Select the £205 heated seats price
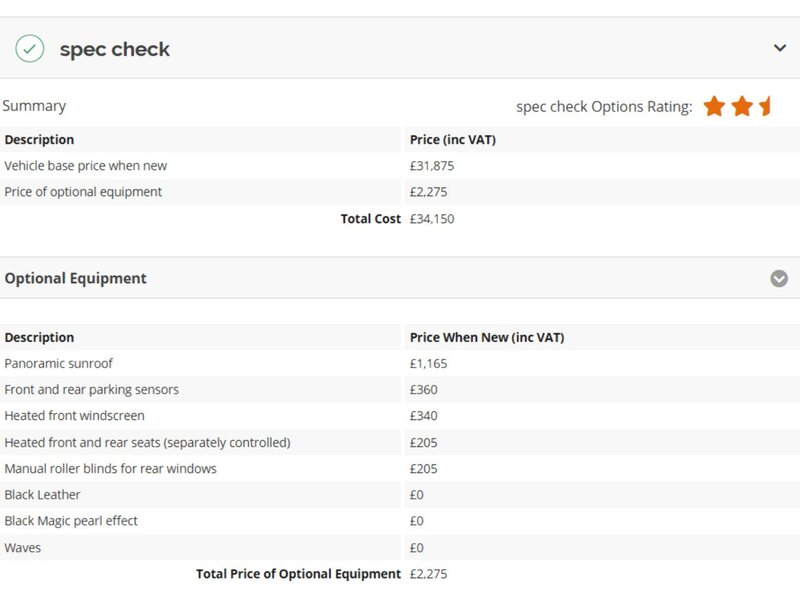The width and height of the screenshot is (800, 600). tap(423, 442)
